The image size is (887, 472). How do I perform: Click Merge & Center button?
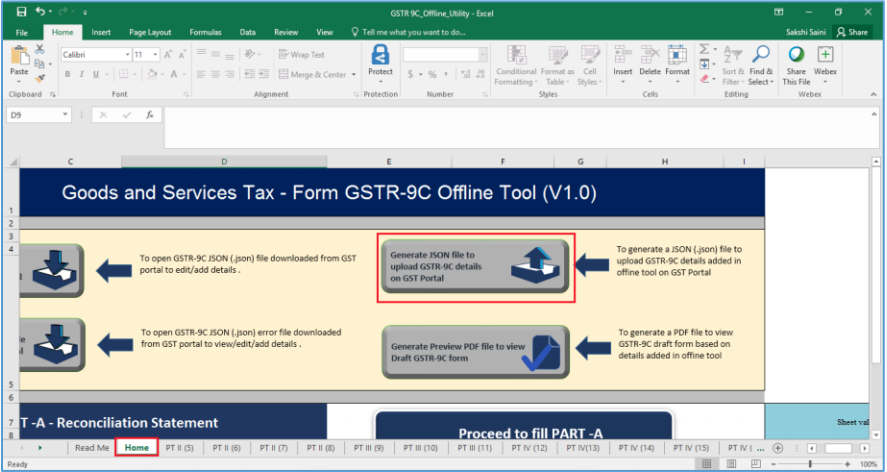312,74
